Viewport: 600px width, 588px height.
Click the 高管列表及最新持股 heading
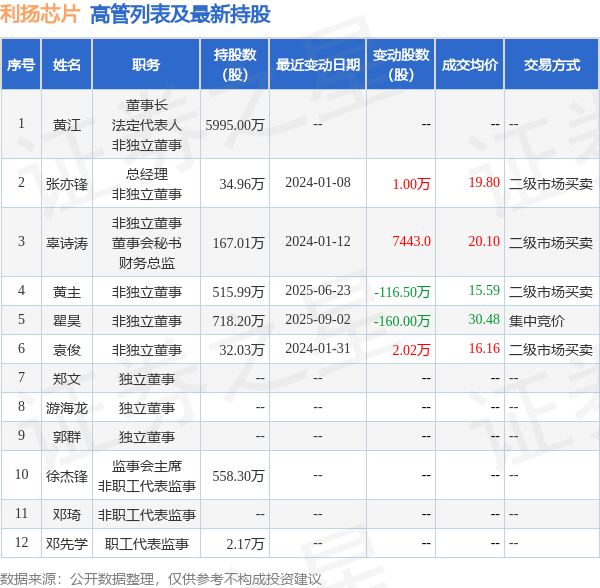tap(180, 15)
